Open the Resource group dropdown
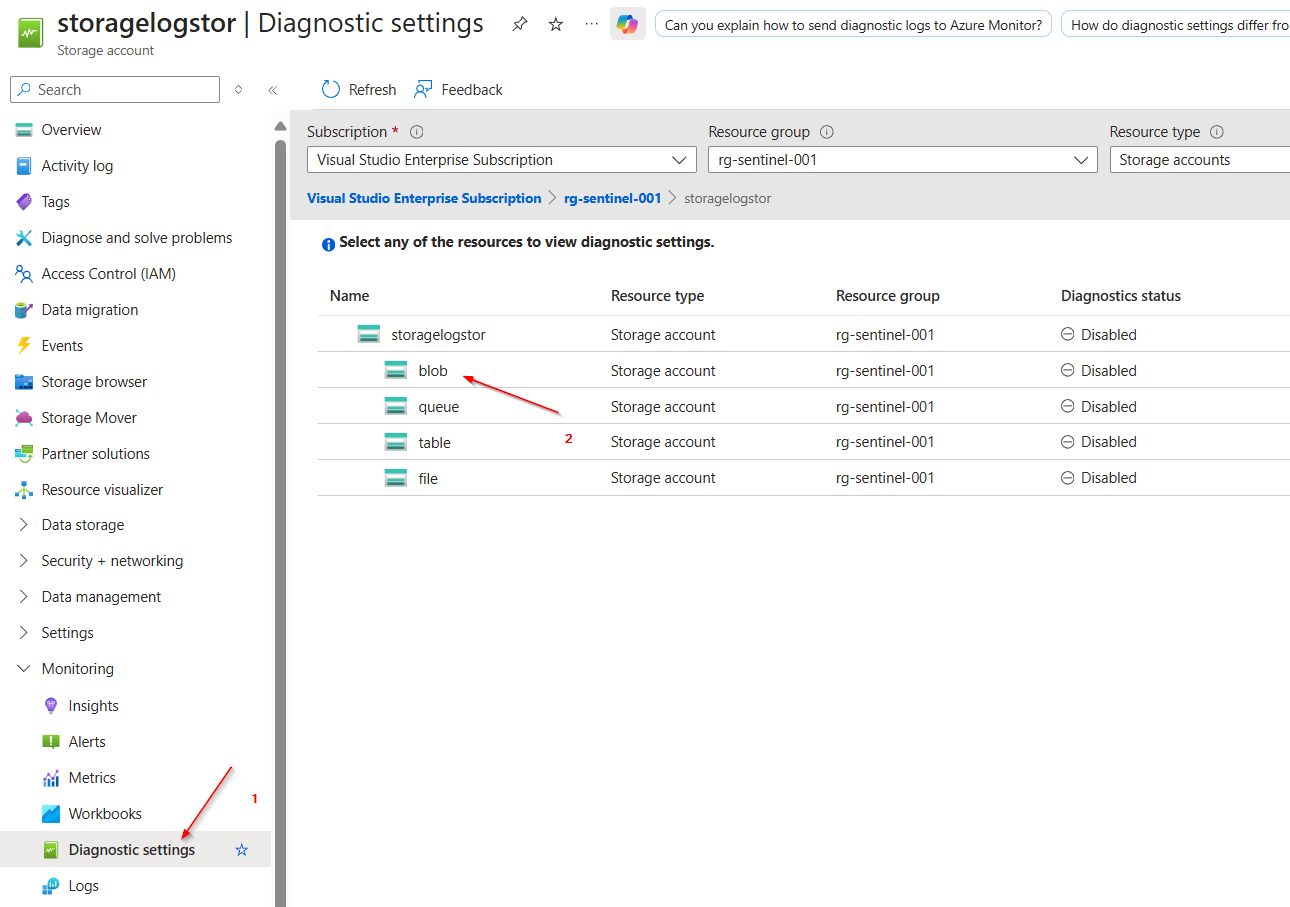Viewport: 1290px width, 907px height. tap(902, 160)
